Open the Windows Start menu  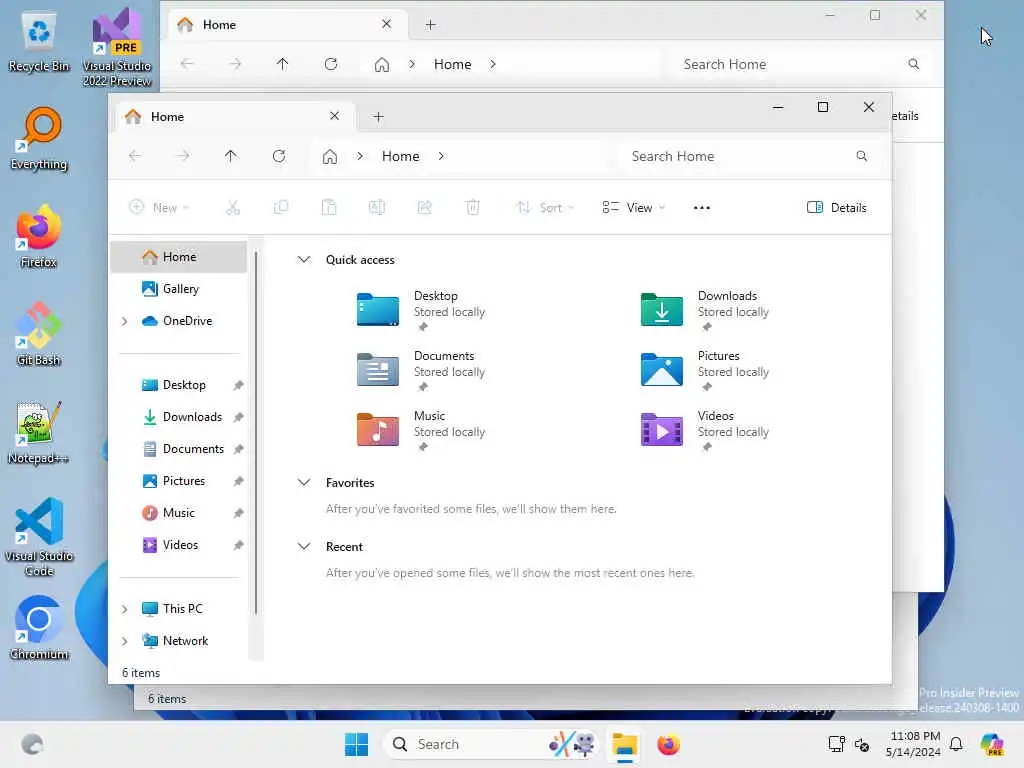pos(357,744)
